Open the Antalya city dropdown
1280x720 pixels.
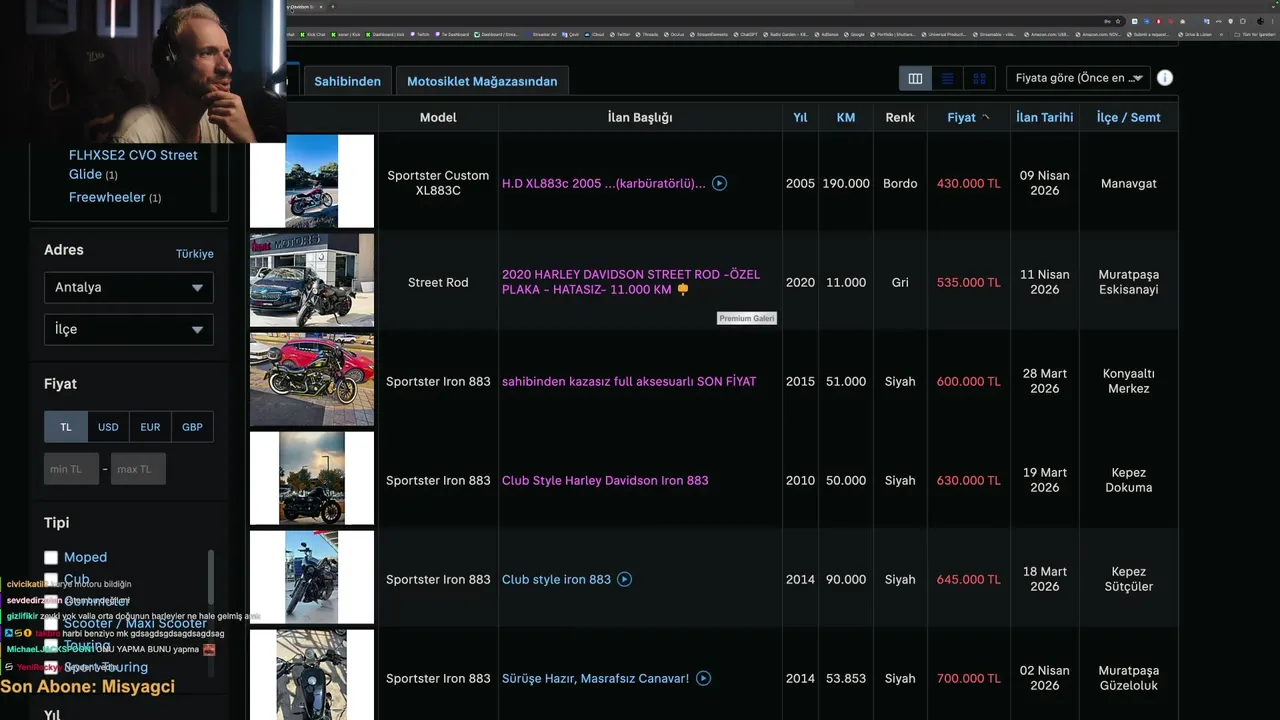click(128, 287)
